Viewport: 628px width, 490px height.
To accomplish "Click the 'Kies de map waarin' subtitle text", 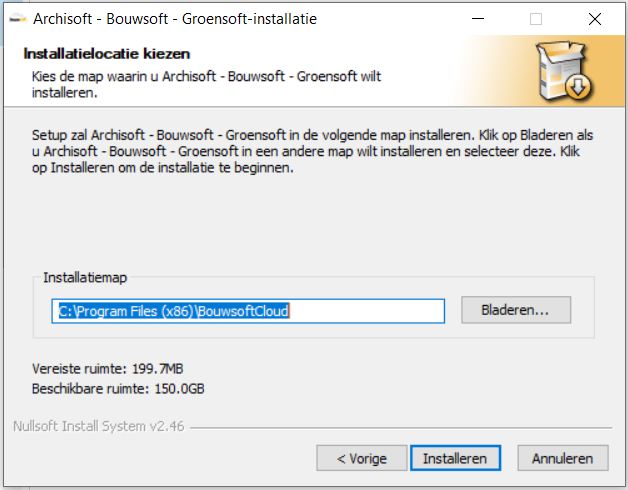I will point(206,84).
